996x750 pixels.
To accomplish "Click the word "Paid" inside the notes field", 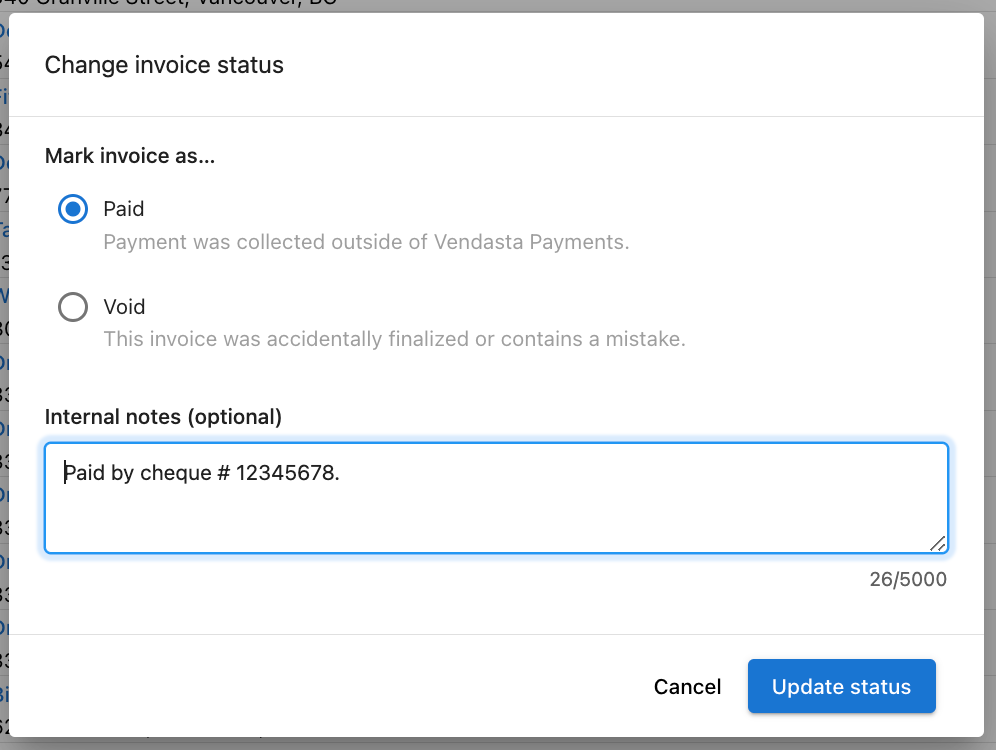I will 84,472.
